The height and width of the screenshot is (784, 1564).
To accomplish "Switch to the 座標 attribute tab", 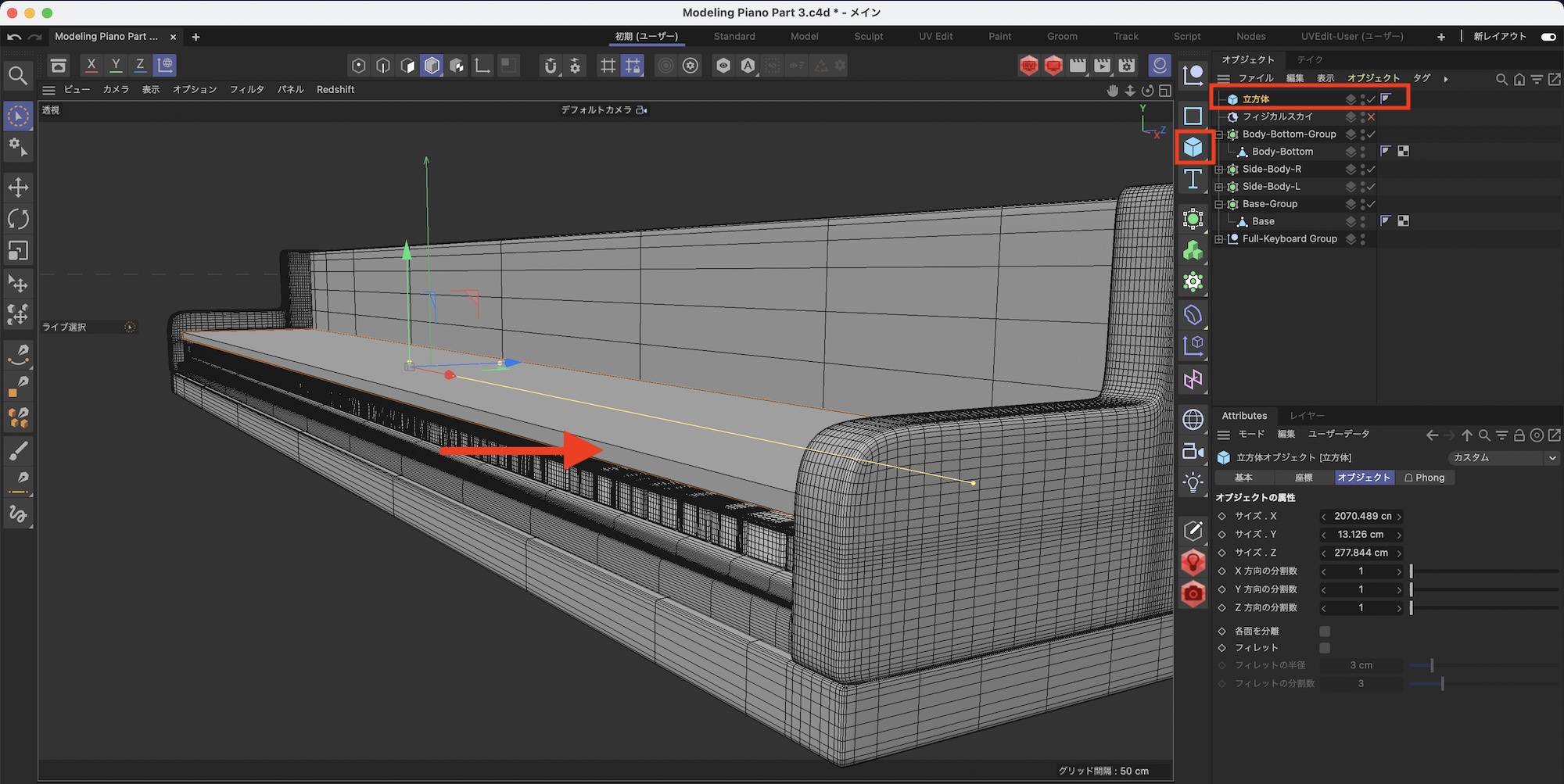I will tap(1303, 478).
